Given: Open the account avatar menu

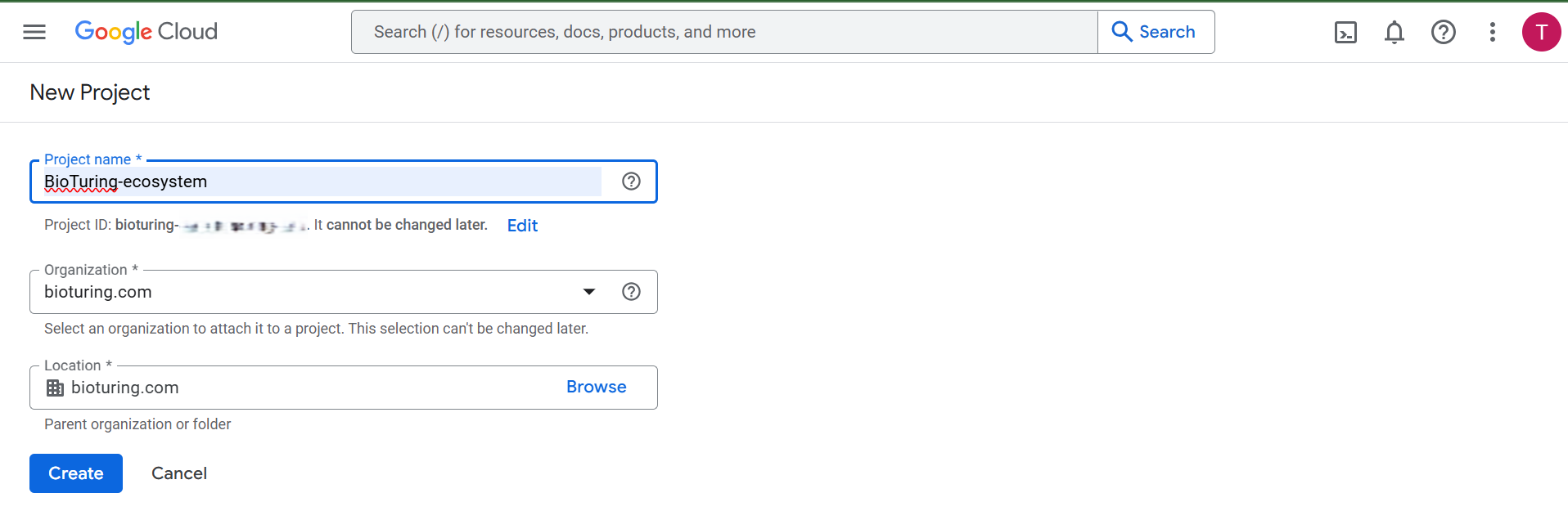Looking at the screenshot, I should pos(1541,32).
